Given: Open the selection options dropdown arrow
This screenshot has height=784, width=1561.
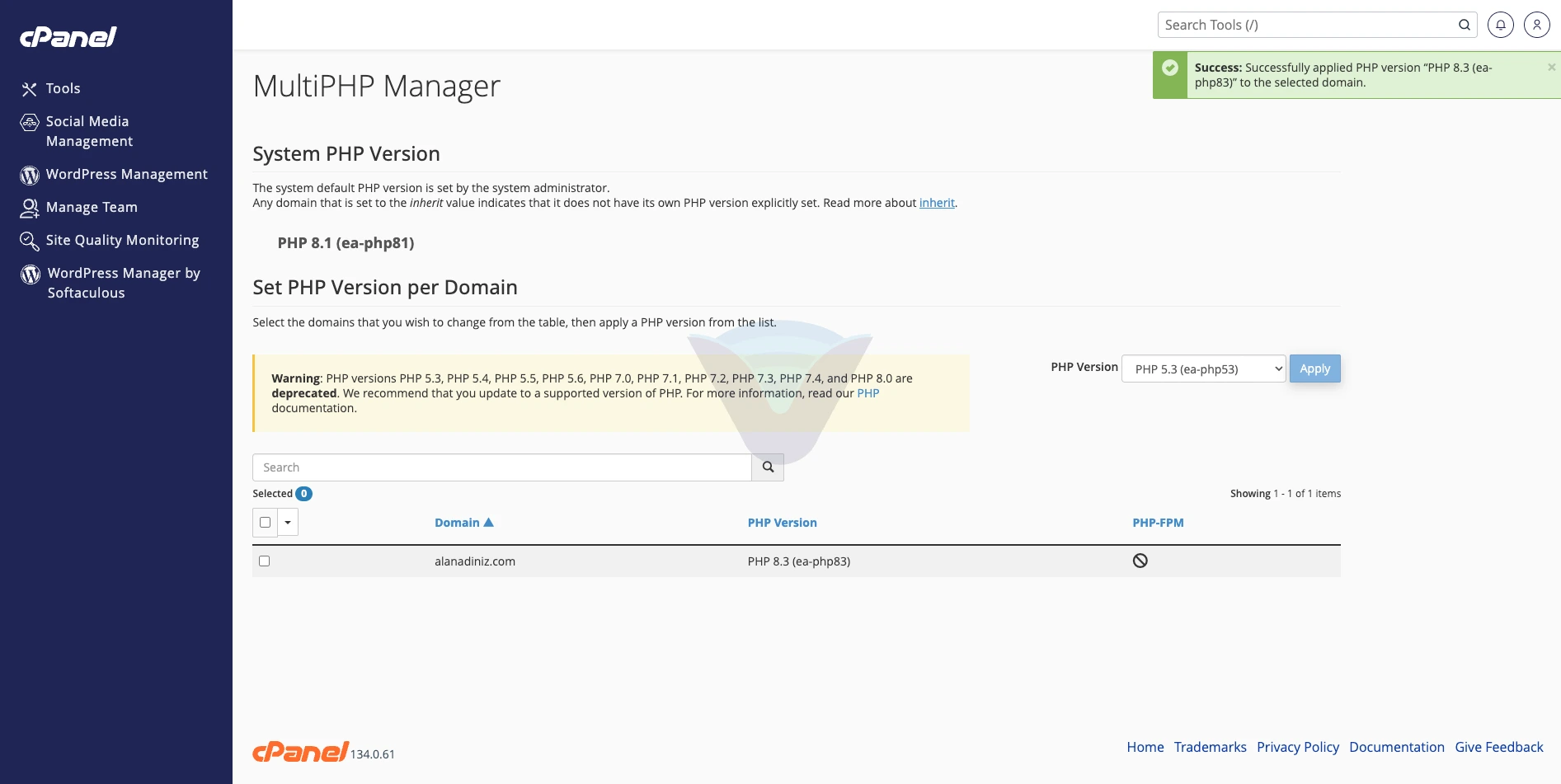Looking at the screenshot, I should pos(288,522).
